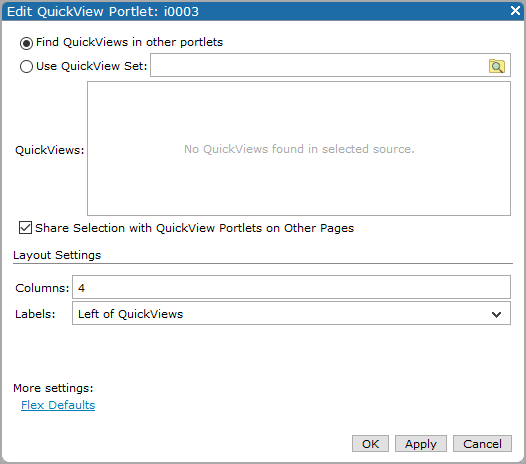This screenshot has height=464, width=526.
Task: Toggle Share Selection with QuickView Portlets checkbox
Action: pos(25,227)
